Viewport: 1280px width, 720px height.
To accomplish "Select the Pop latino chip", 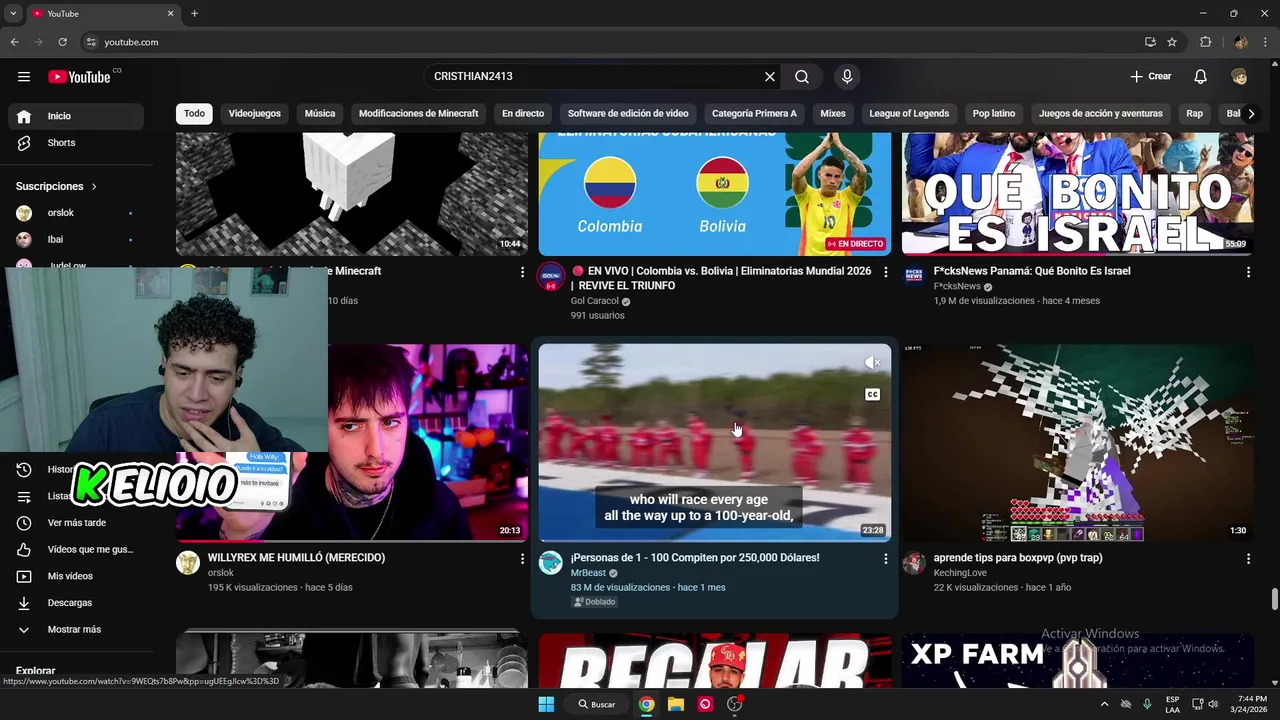I will tap(994, 114).
